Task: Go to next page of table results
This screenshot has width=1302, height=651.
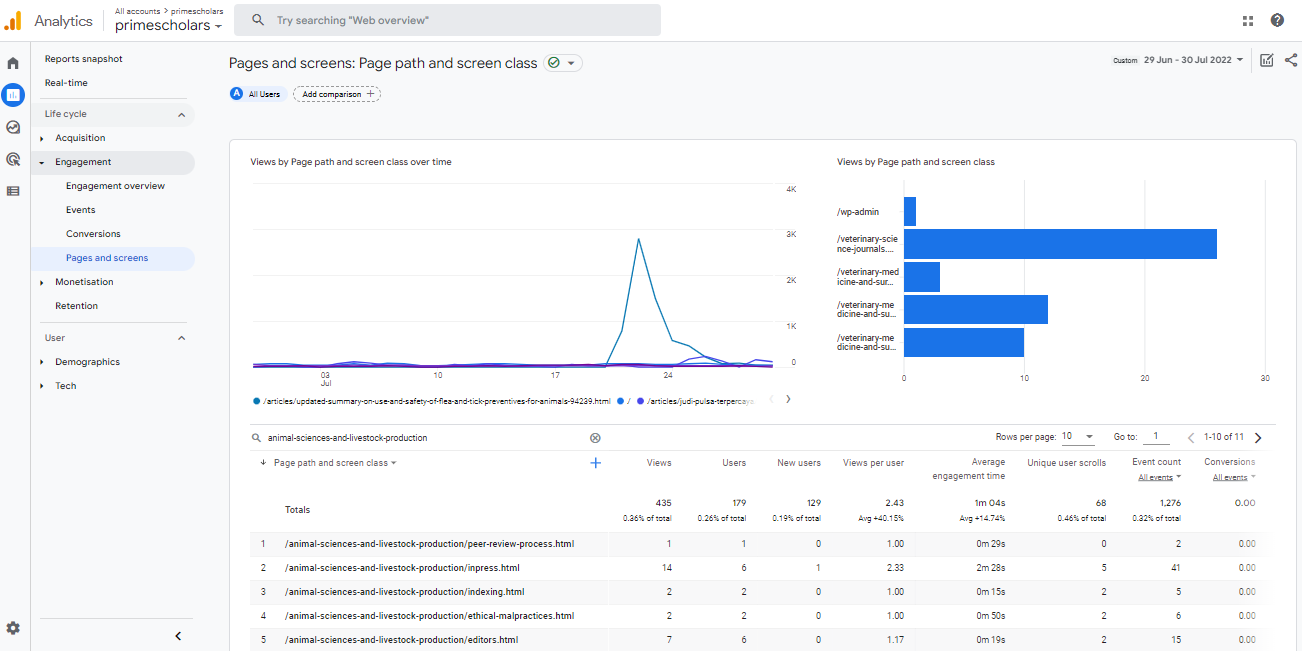Action: (1258, 437)
